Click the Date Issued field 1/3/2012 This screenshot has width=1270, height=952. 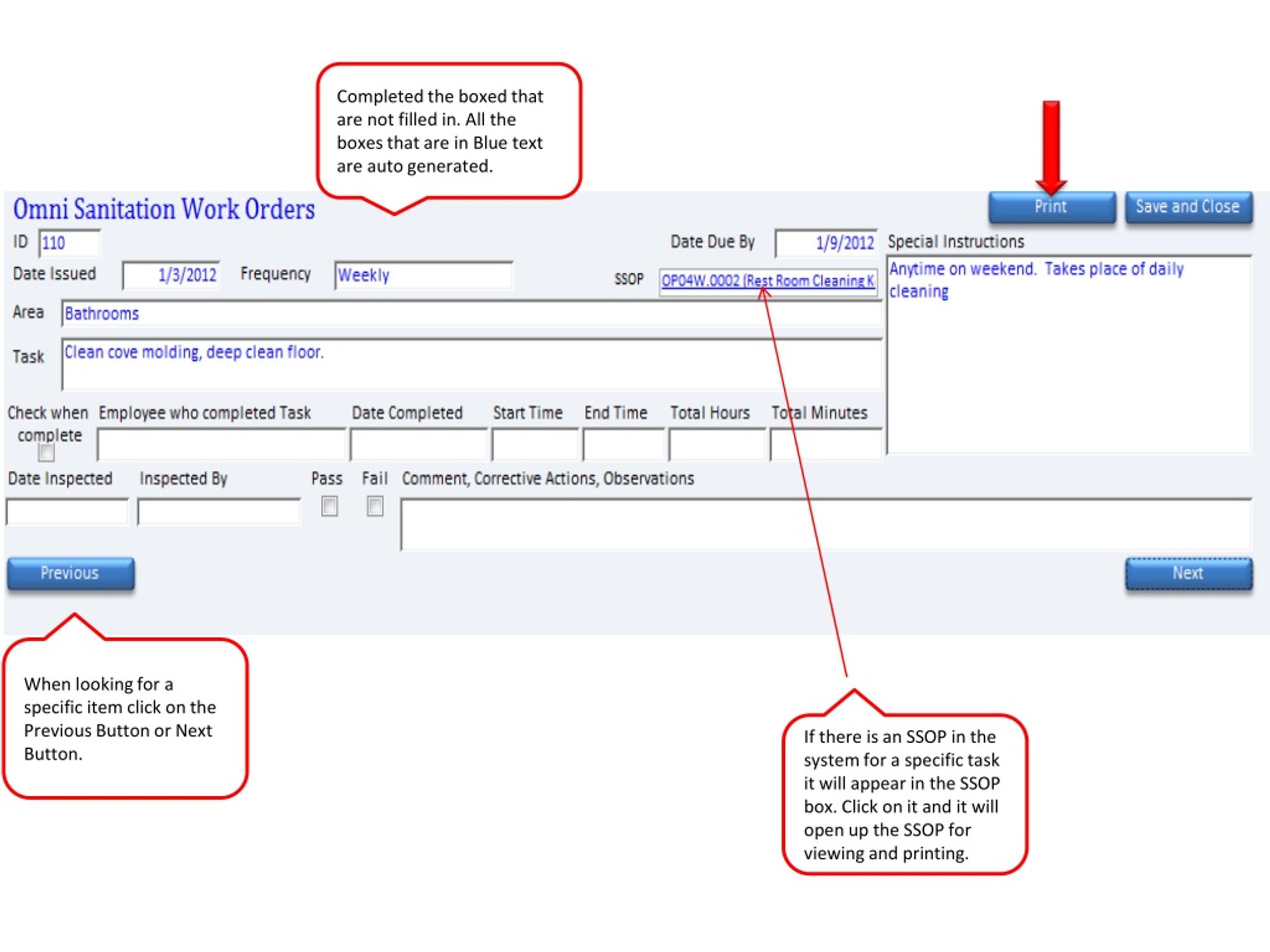click(x=171, y=276)
